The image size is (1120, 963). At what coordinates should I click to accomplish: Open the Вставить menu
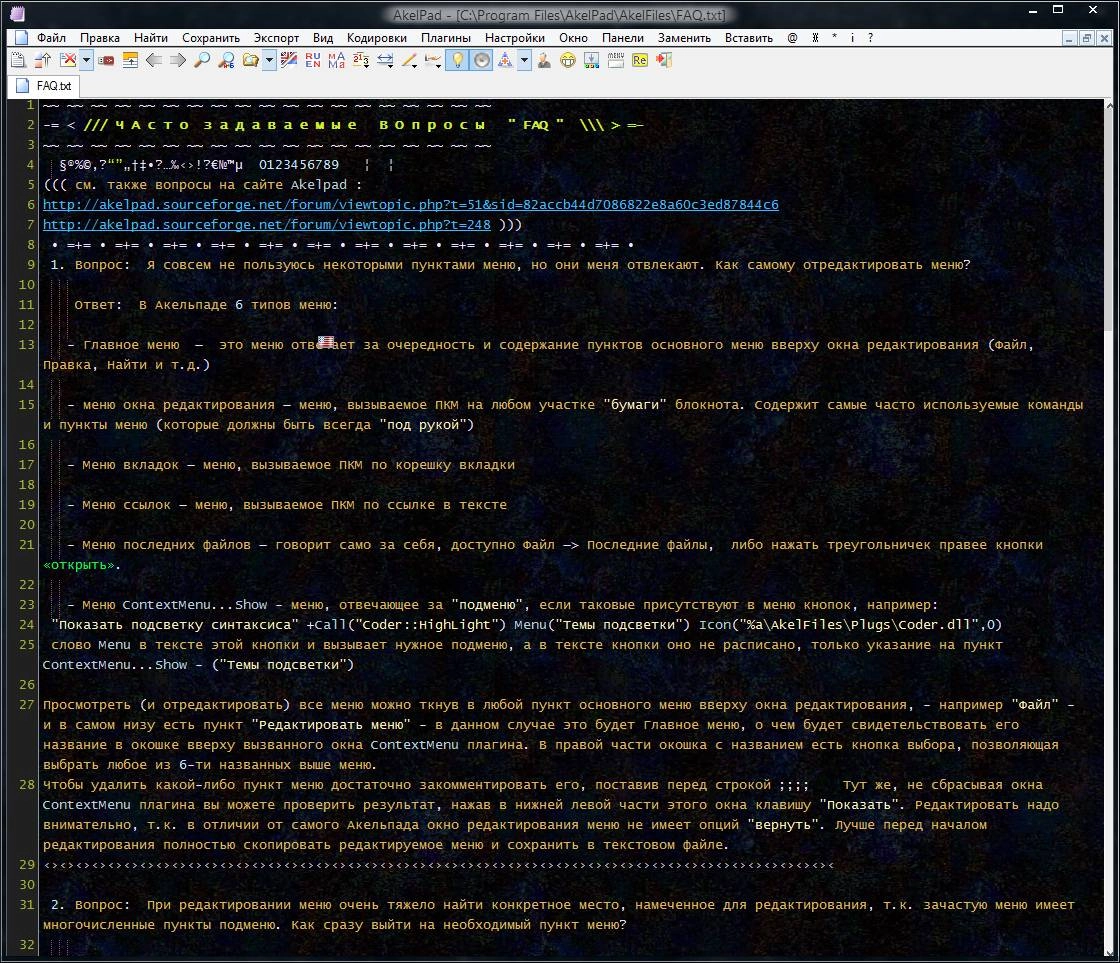tap(749, 38)
